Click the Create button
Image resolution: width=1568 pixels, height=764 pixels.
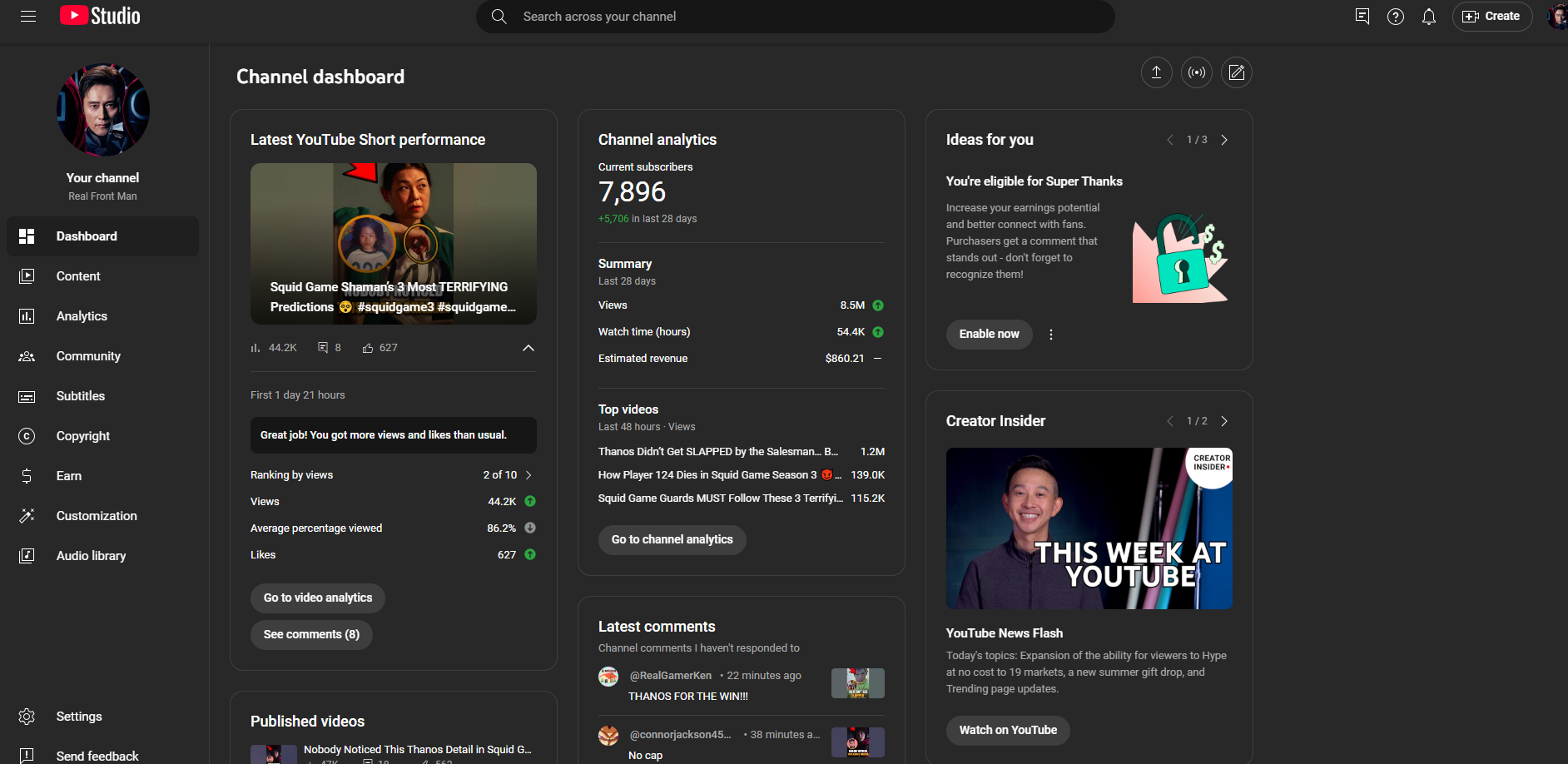click(x=1492, y=16)
